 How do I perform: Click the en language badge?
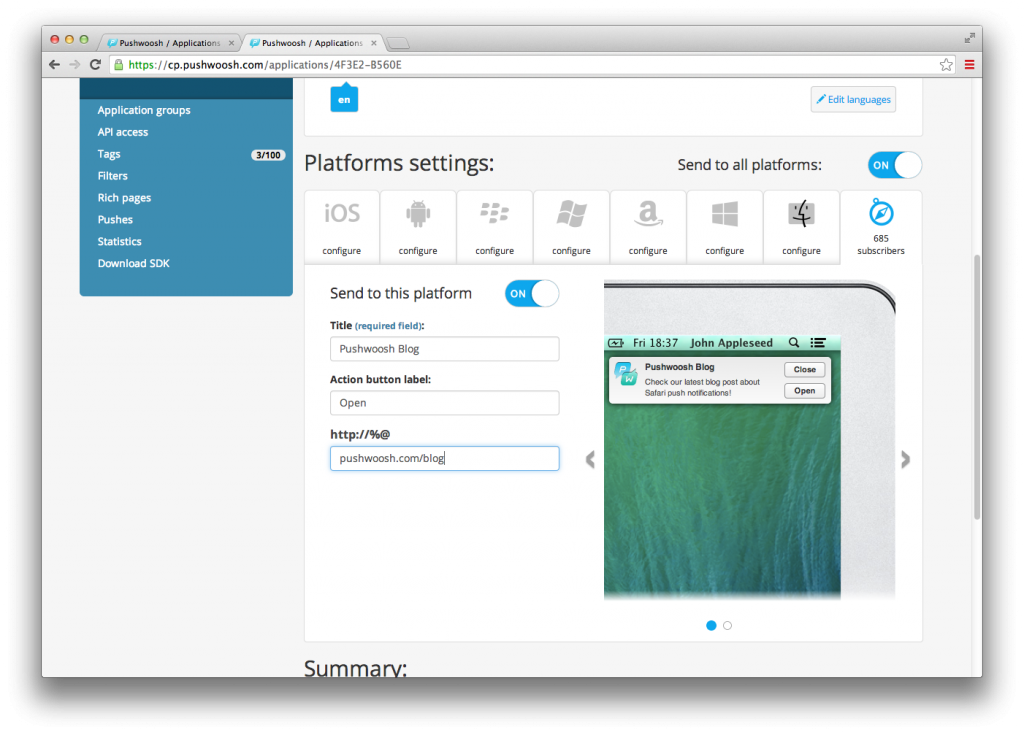tap(344, 98)
